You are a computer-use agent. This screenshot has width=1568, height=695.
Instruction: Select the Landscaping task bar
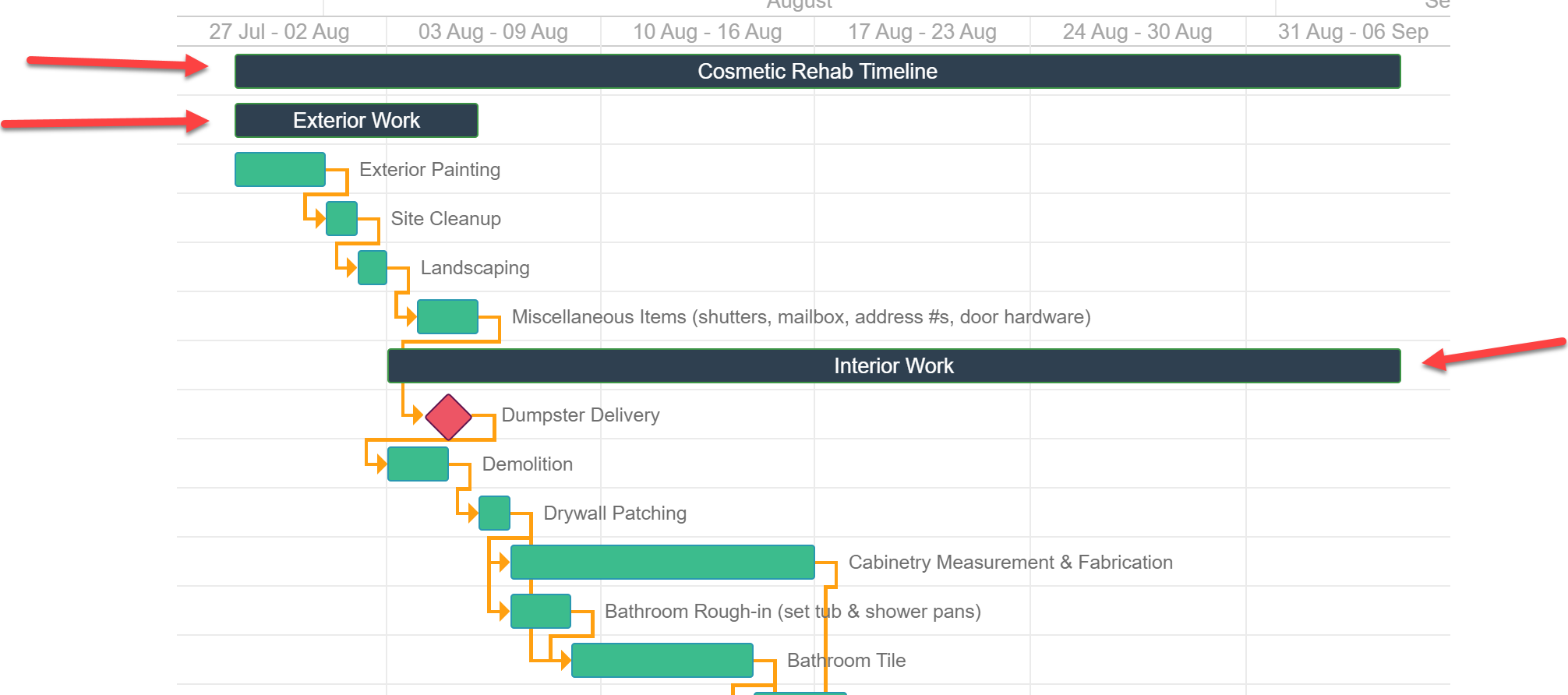373,268
